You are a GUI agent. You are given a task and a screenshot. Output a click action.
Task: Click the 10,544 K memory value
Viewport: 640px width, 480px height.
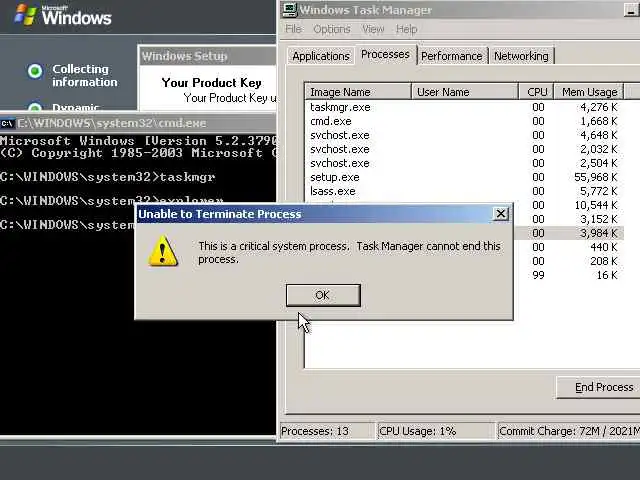coord(596,205)
